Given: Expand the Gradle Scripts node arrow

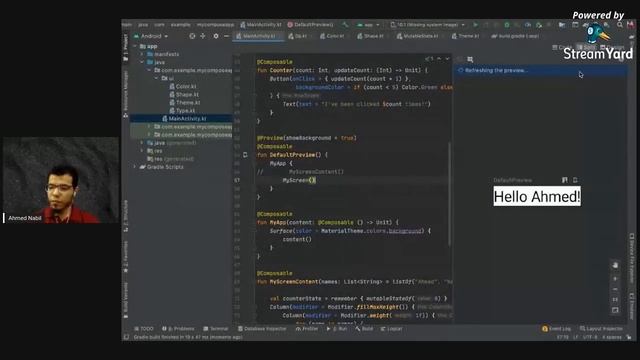Looking at the screenshot, I should (x=135, y=167).
